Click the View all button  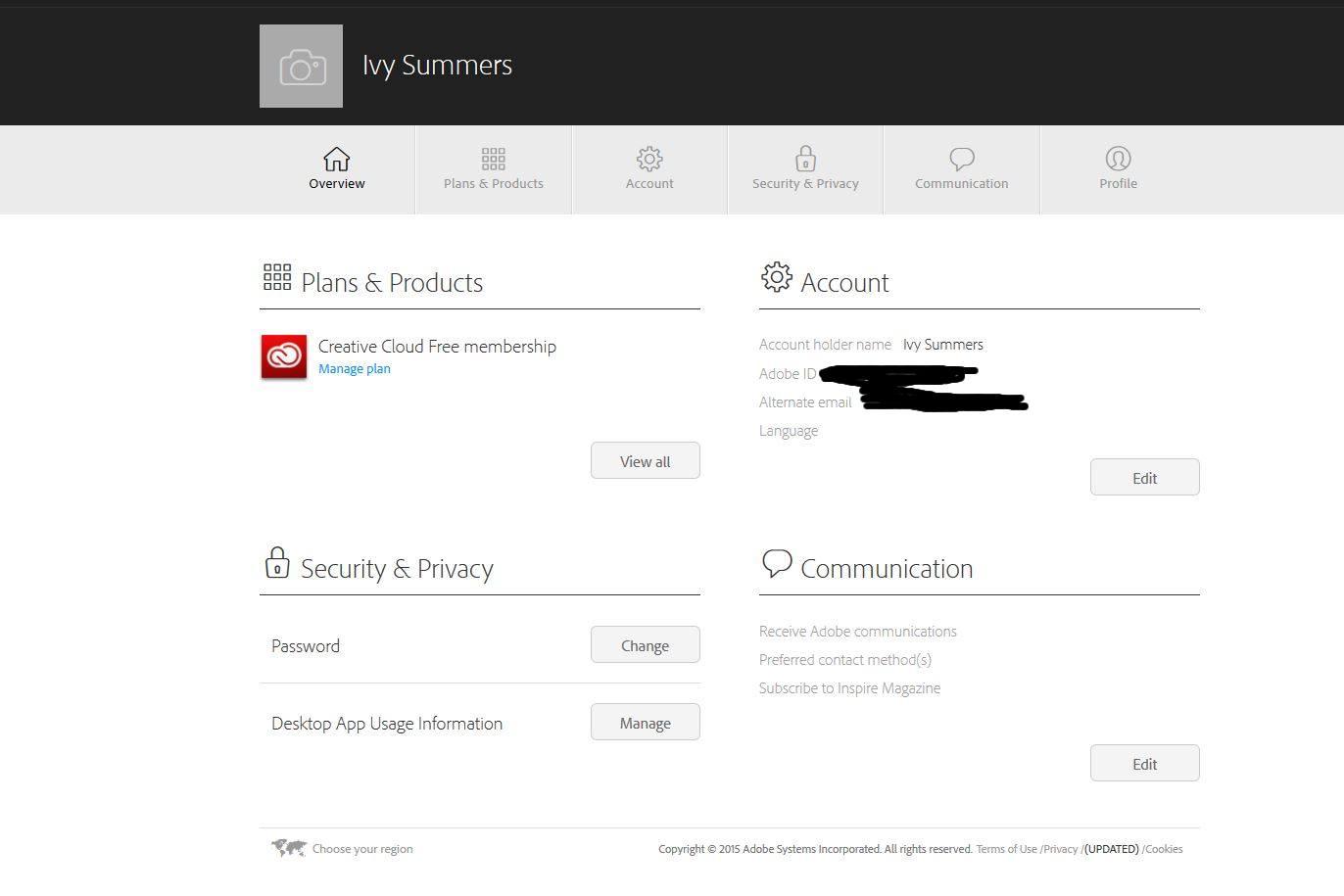click(x=646, y=461)
